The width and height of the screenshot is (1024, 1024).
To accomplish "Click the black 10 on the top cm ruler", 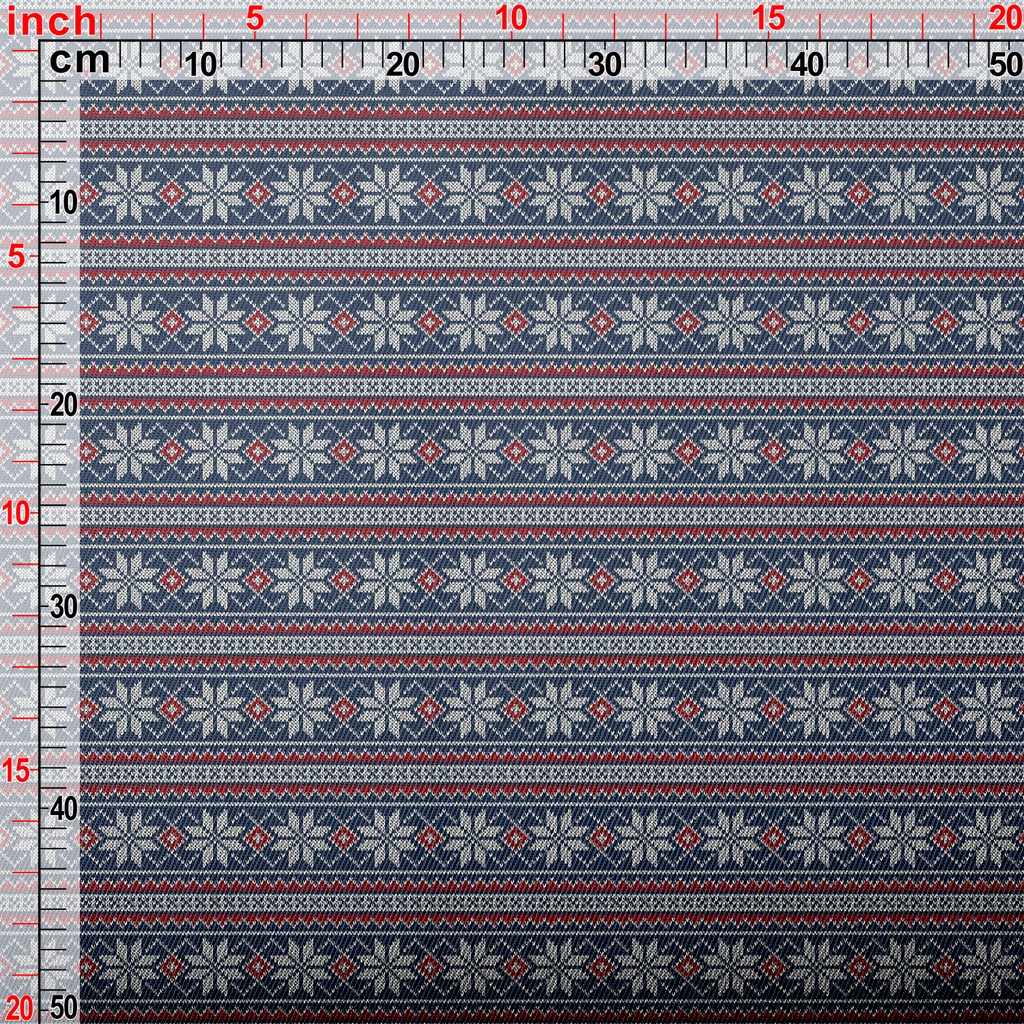I will coord(201,65).
